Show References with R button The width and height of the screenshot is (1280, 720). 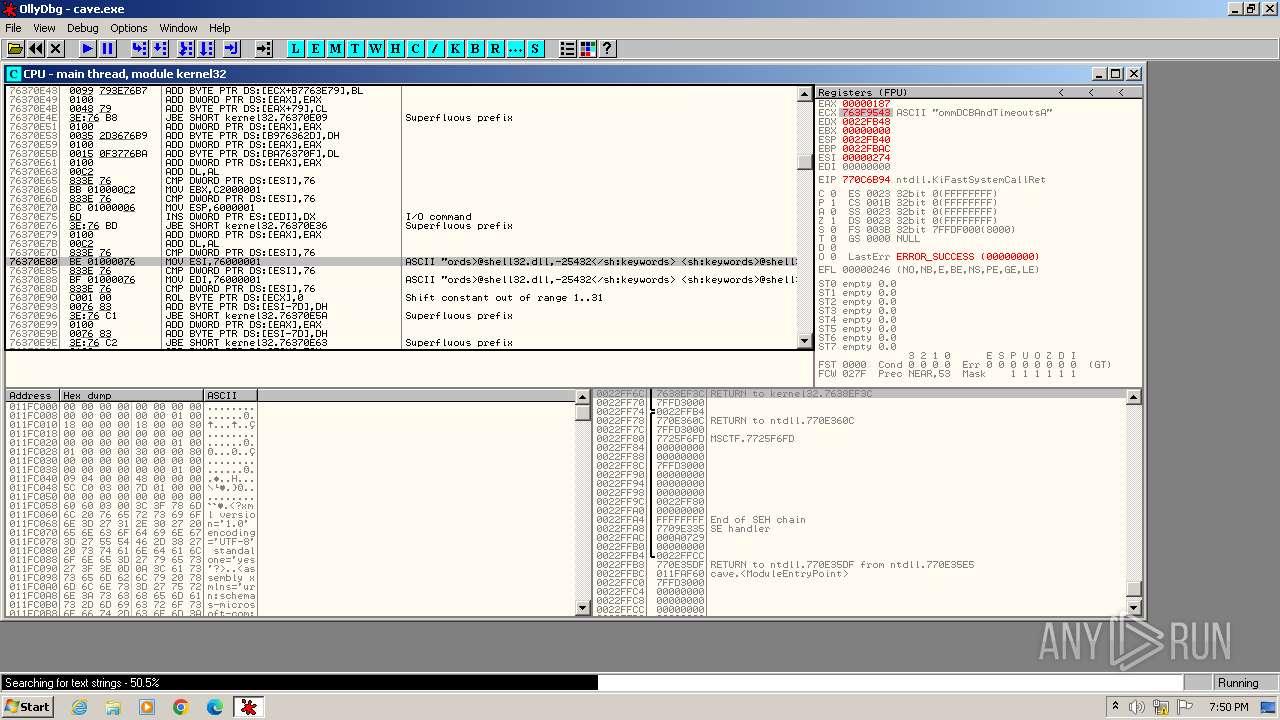click(496, 48)
